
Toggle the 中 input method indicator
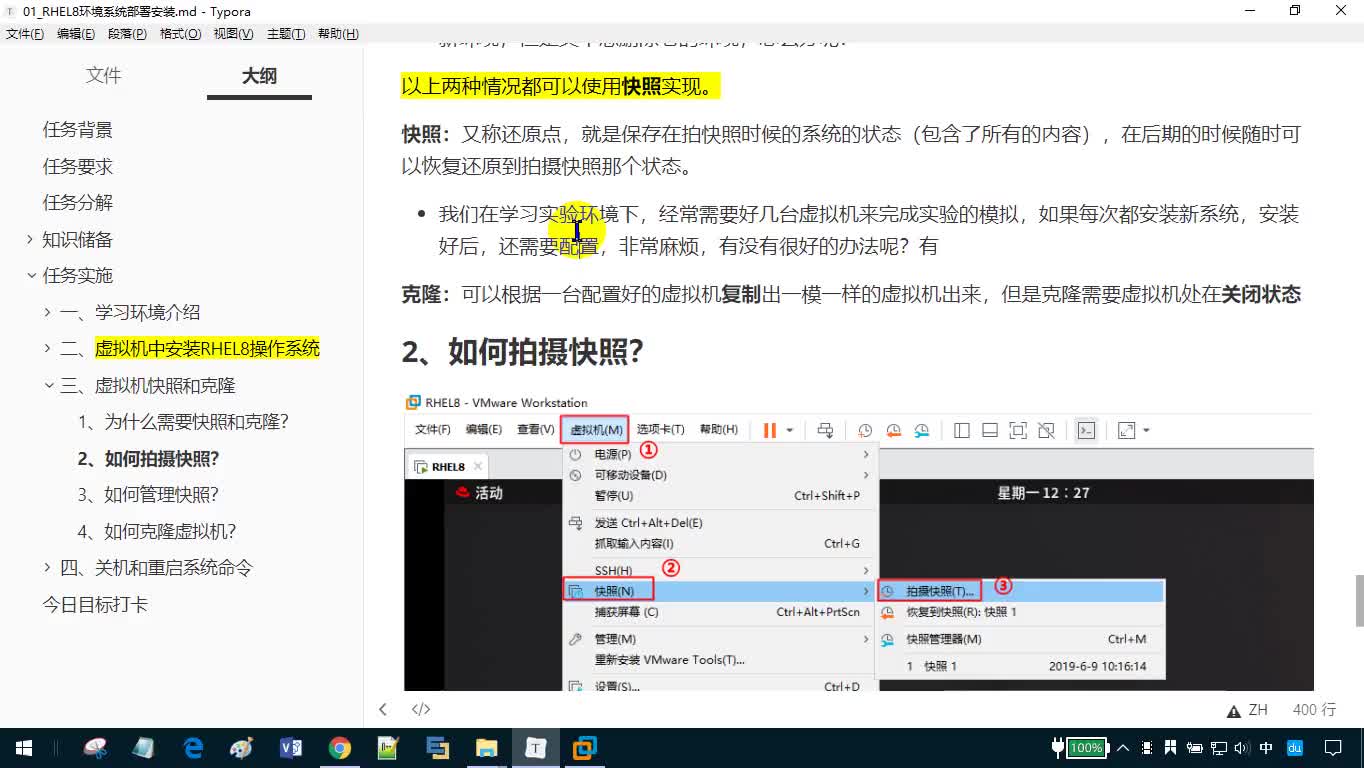click(1266, 748)
